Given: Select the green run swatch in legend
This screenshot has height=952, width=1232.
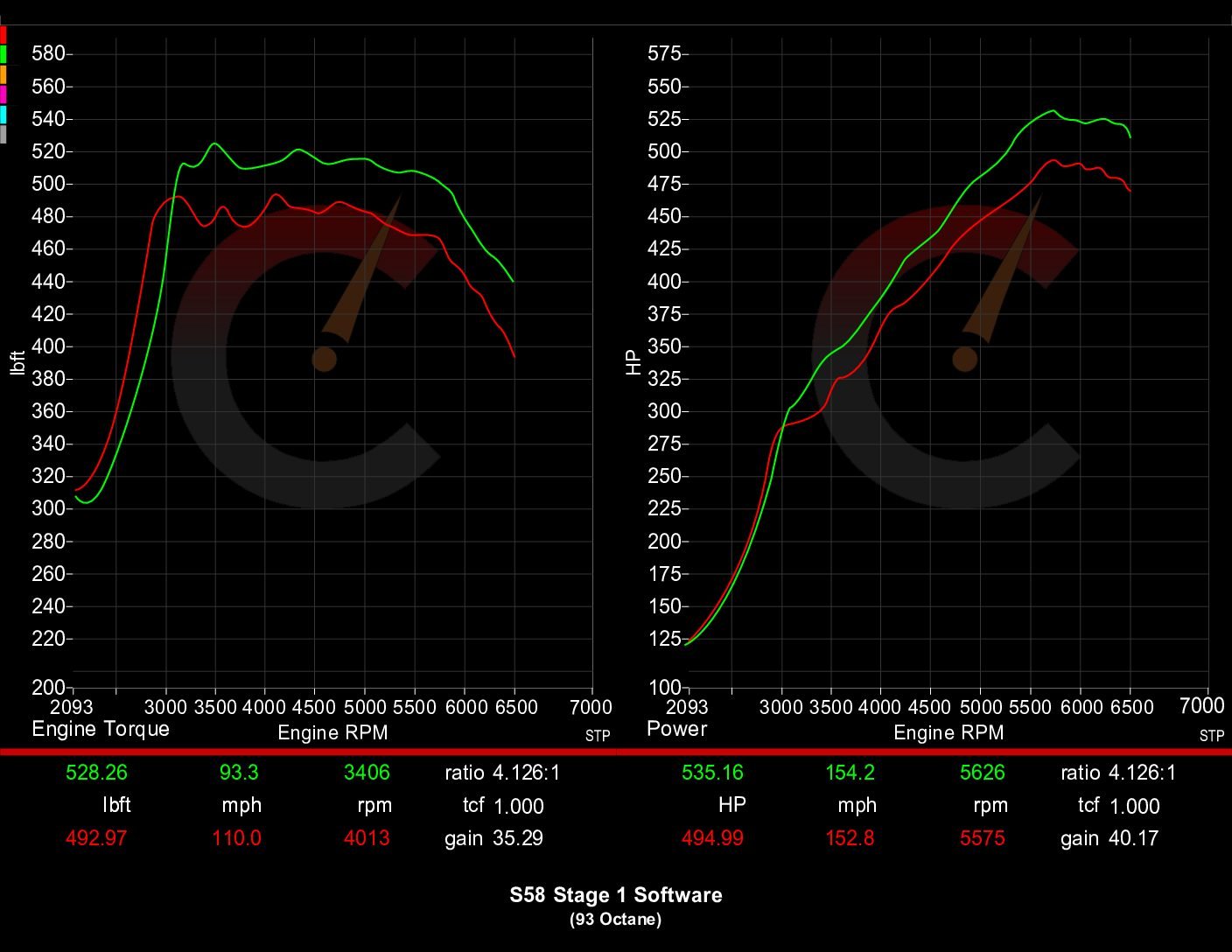Looking at the screenshot, I should coord(3,53).
